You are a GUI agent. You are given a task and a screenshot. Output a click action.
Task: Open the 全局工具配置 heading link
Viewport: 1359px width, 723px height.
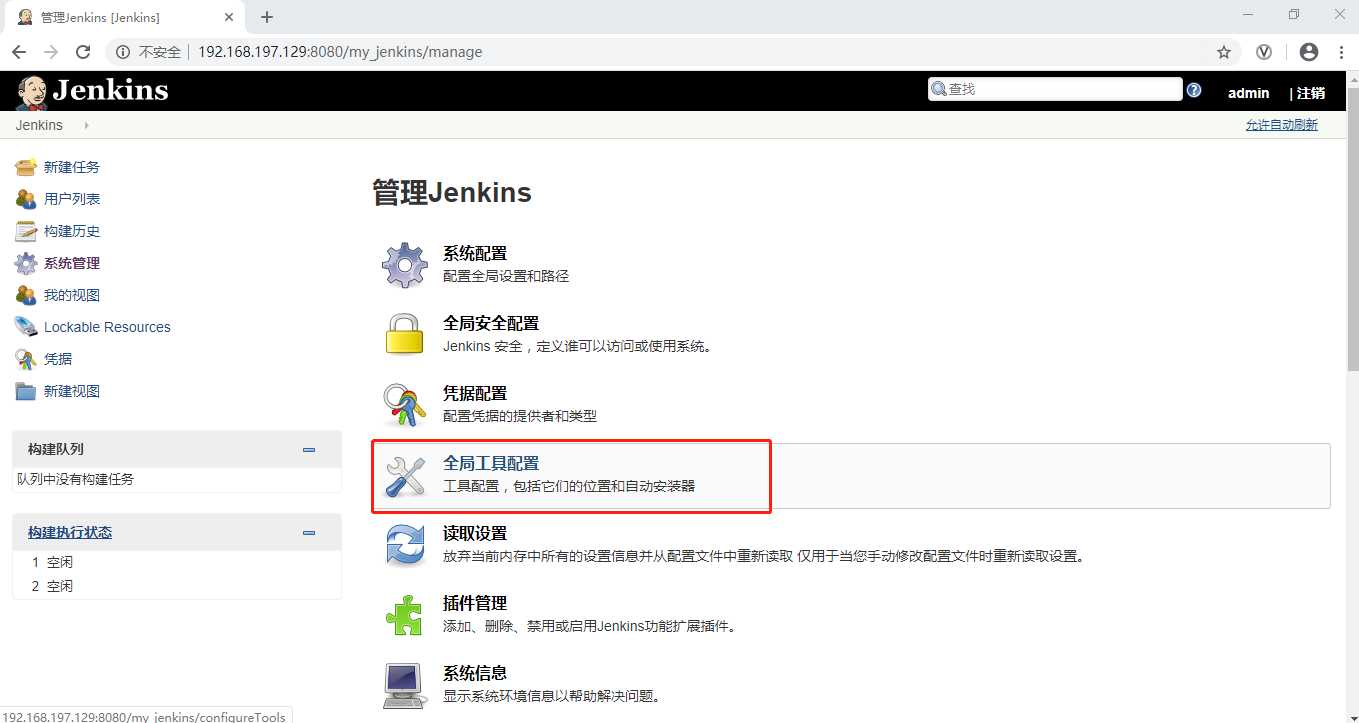pyautogui.click(x=491, y=464)
